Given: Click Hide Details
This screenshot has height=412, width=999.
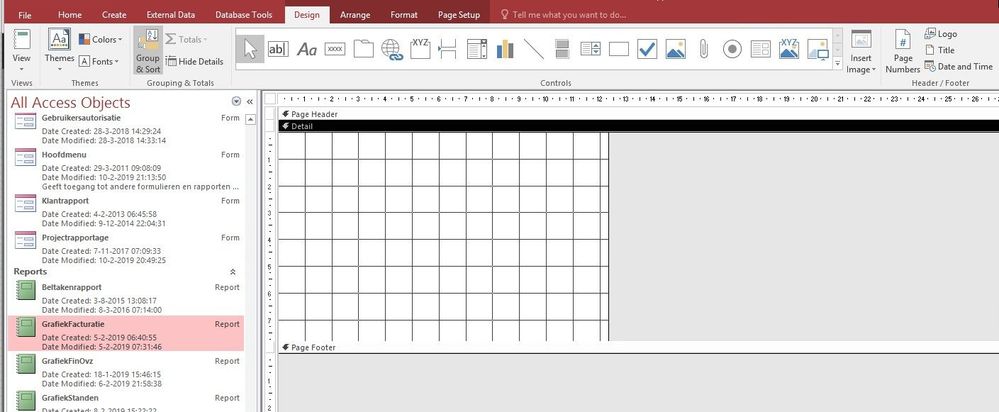Looking at the screenshot, I should 194,61.
